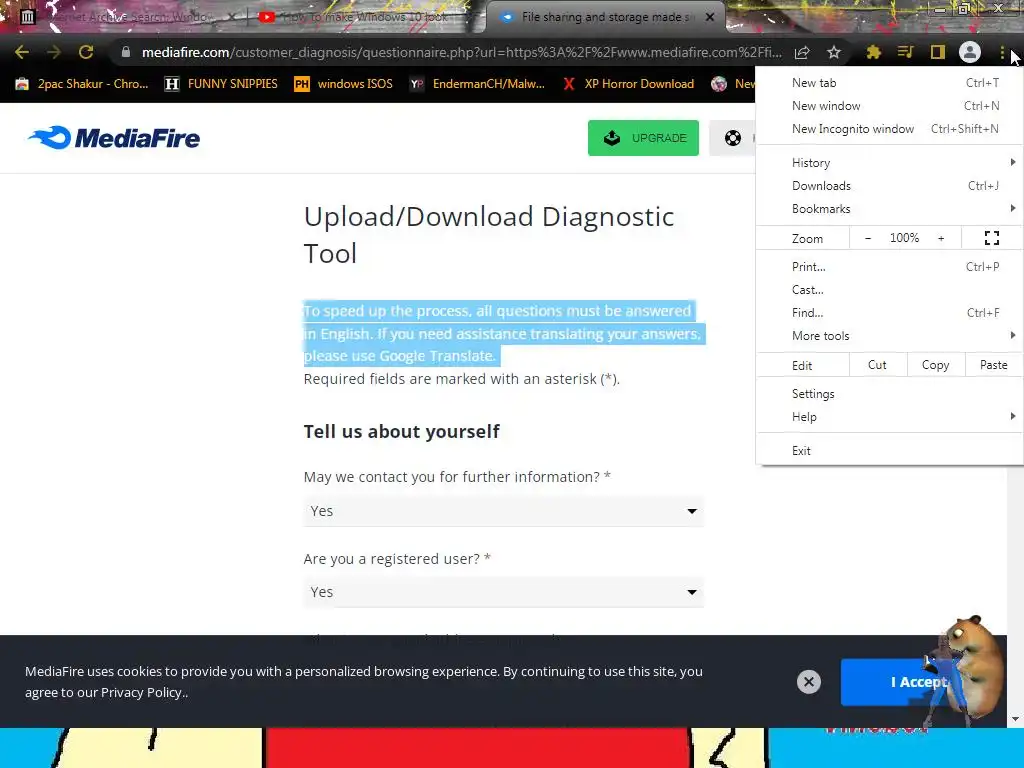Click the address bar URL field
The height and width of the screenshot is (768, 1024).
click(x=461, y=52)
